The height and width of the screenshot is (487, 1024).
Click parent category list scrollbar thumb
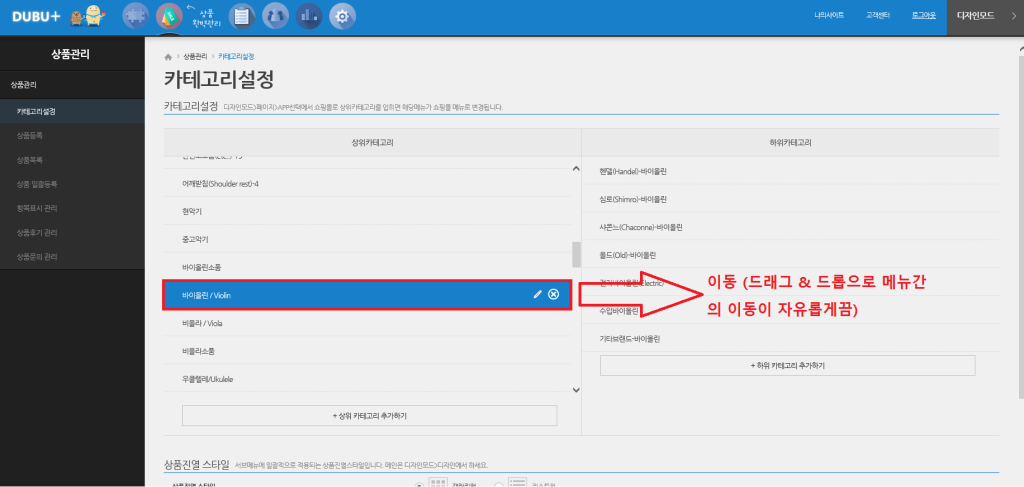(576, 255)
